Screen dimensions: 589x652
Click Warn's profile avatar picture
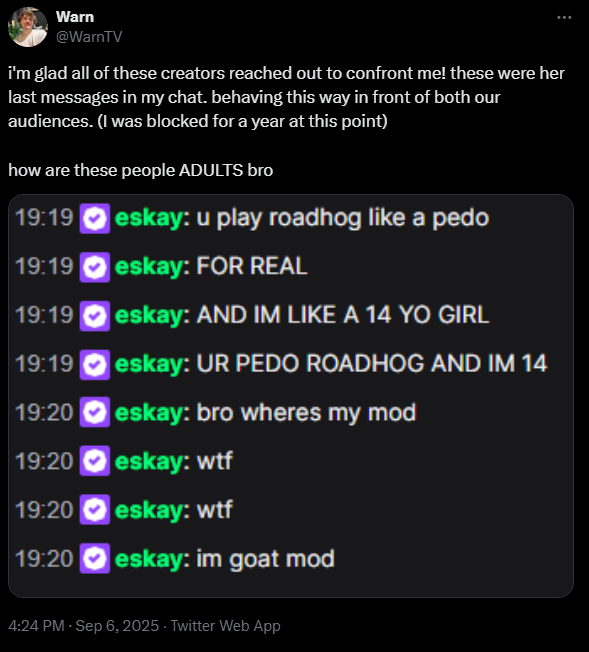[28, 27]
